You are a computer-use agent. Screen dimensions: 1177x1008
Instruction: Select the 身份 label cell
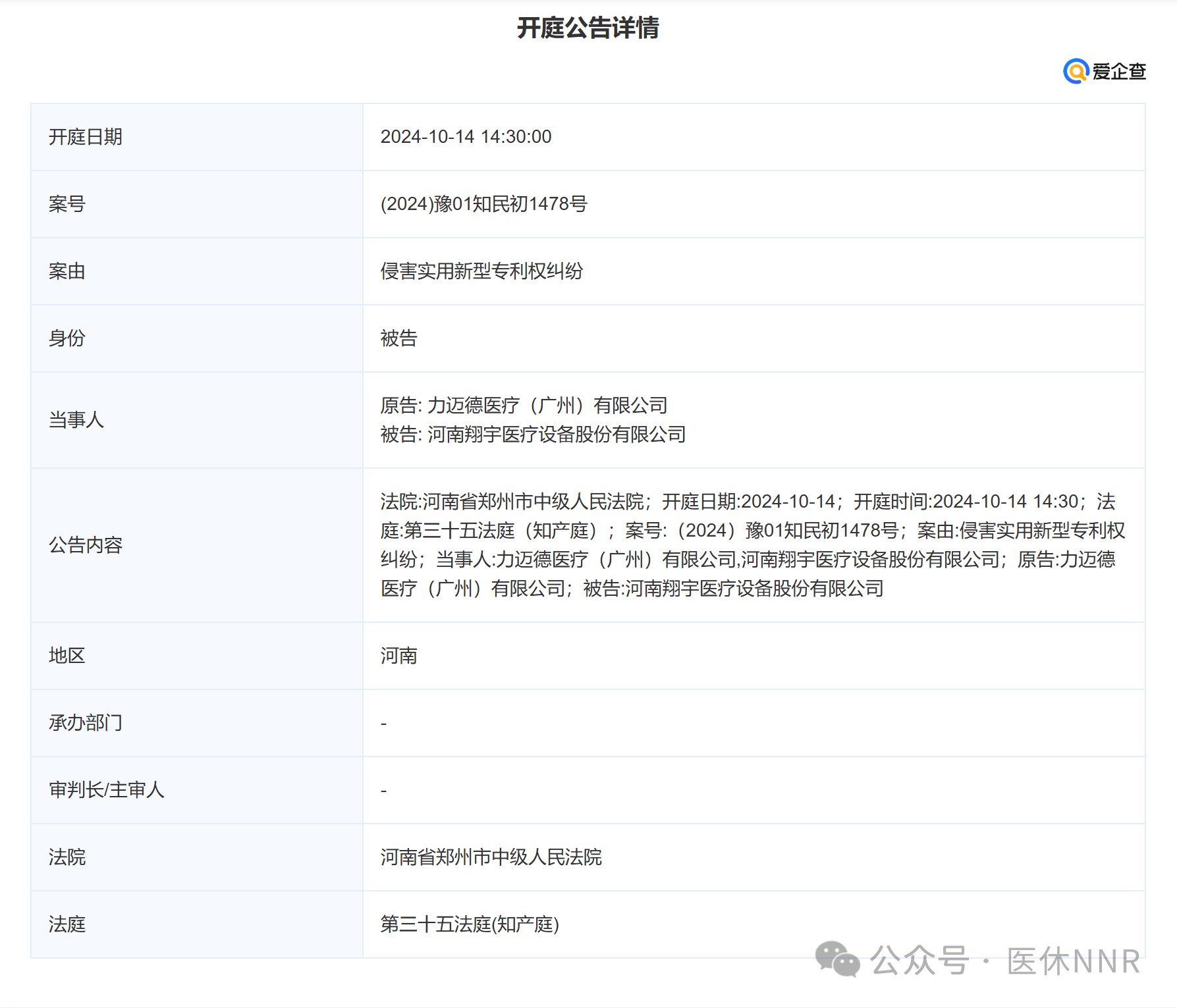click(x=197, y=338)
